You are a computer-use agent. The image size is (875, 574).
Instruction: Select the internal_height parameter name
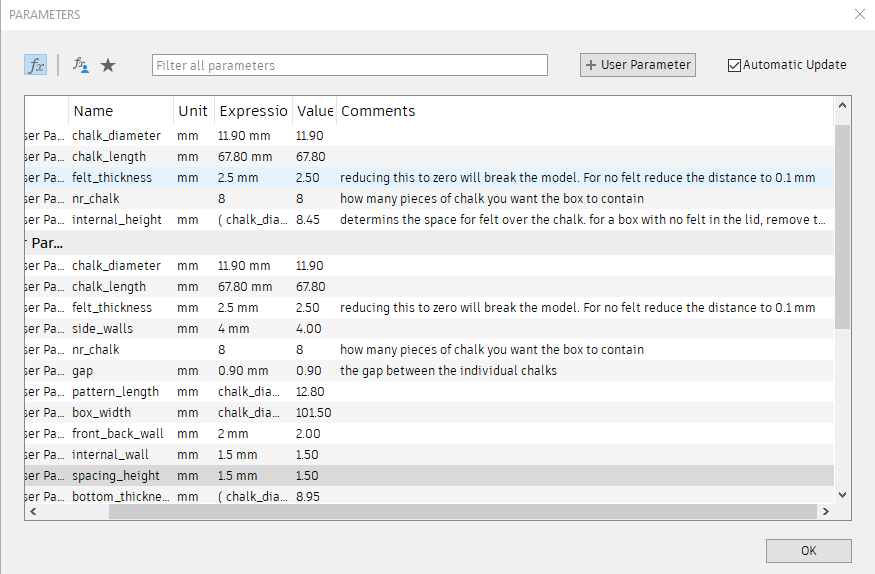coord(117,220)
